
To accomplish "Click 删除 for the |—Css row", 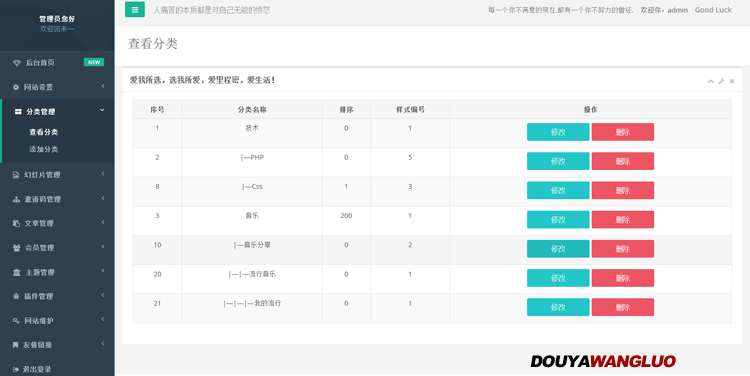I will (x=623, y=190).
